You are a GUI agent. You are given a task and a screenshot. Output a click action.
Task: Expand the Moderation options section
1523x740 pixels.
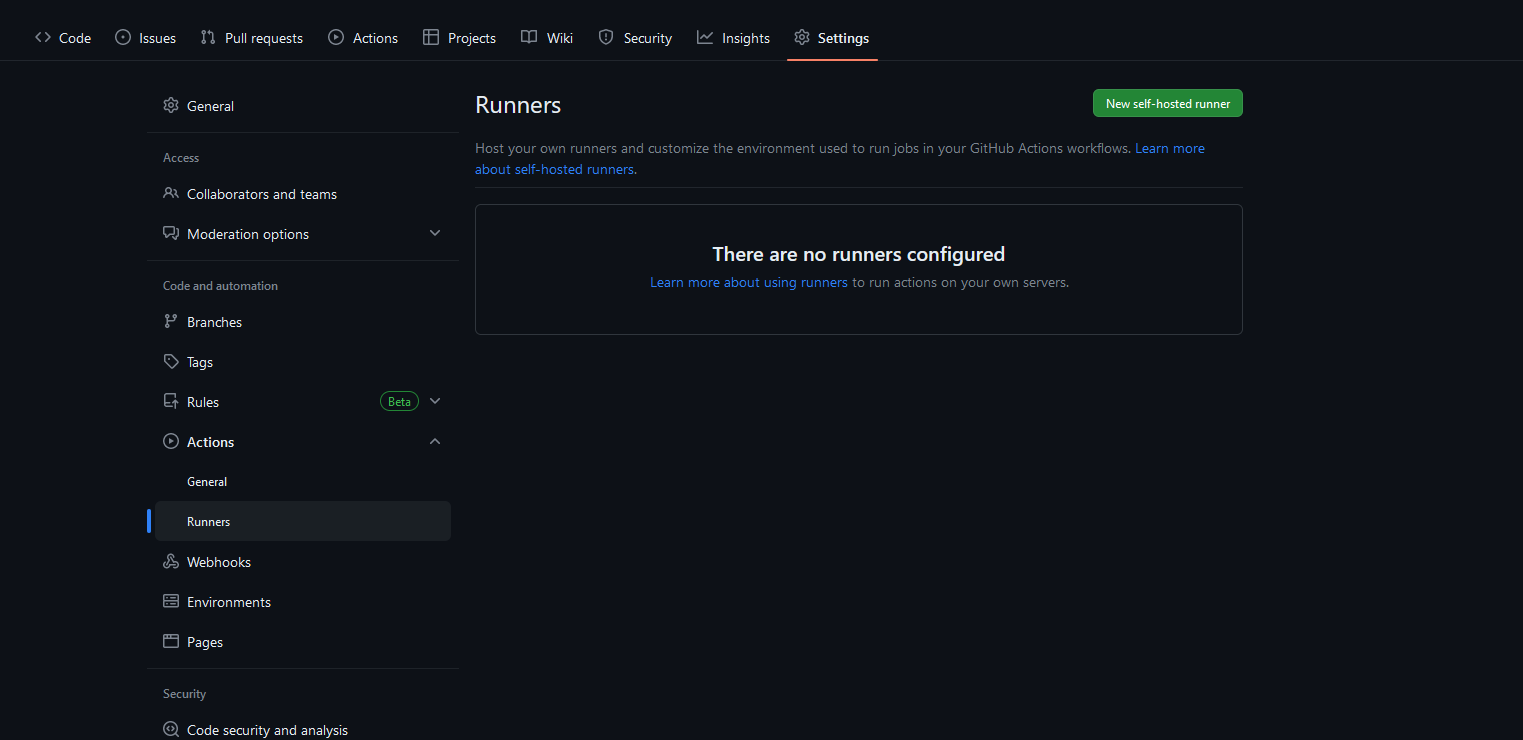pyautogui.click(x=435, y=232)
